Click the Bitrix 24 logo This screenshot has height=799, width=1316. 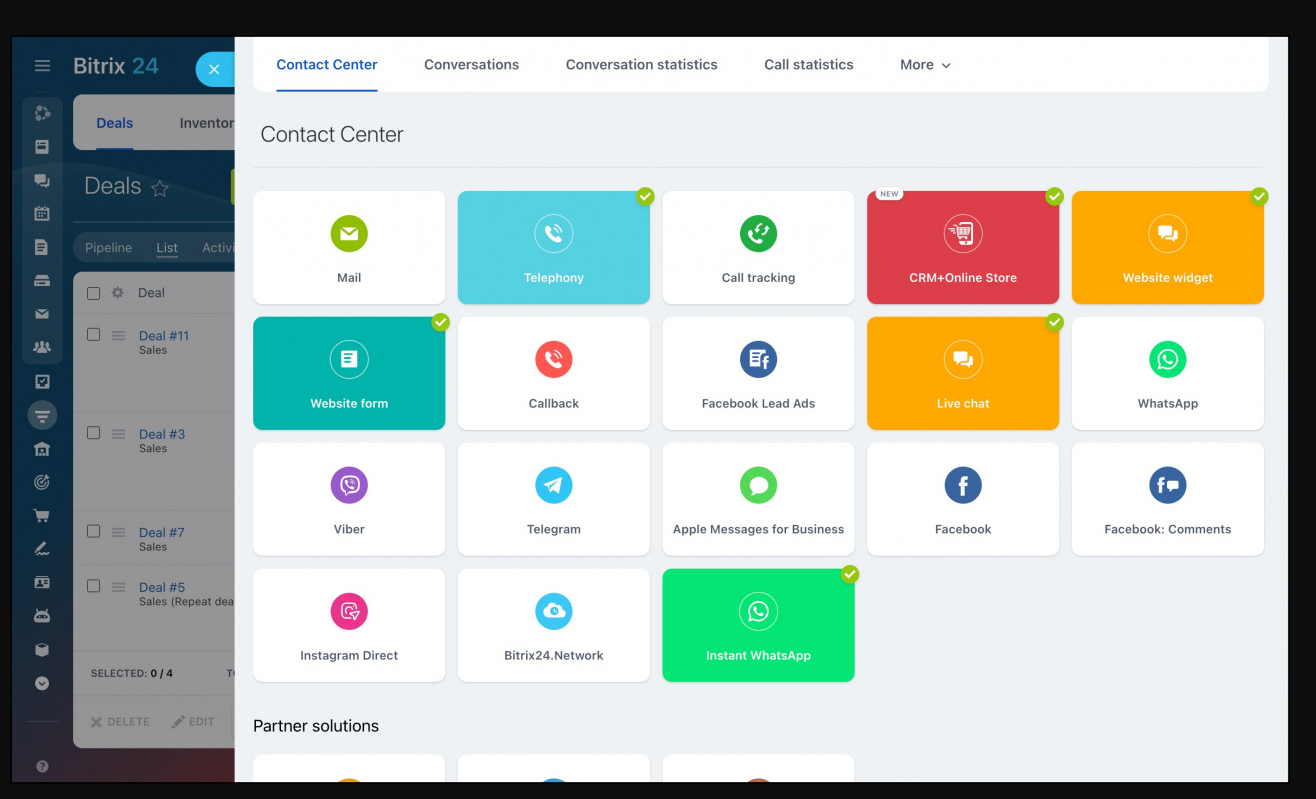(116, 66)
